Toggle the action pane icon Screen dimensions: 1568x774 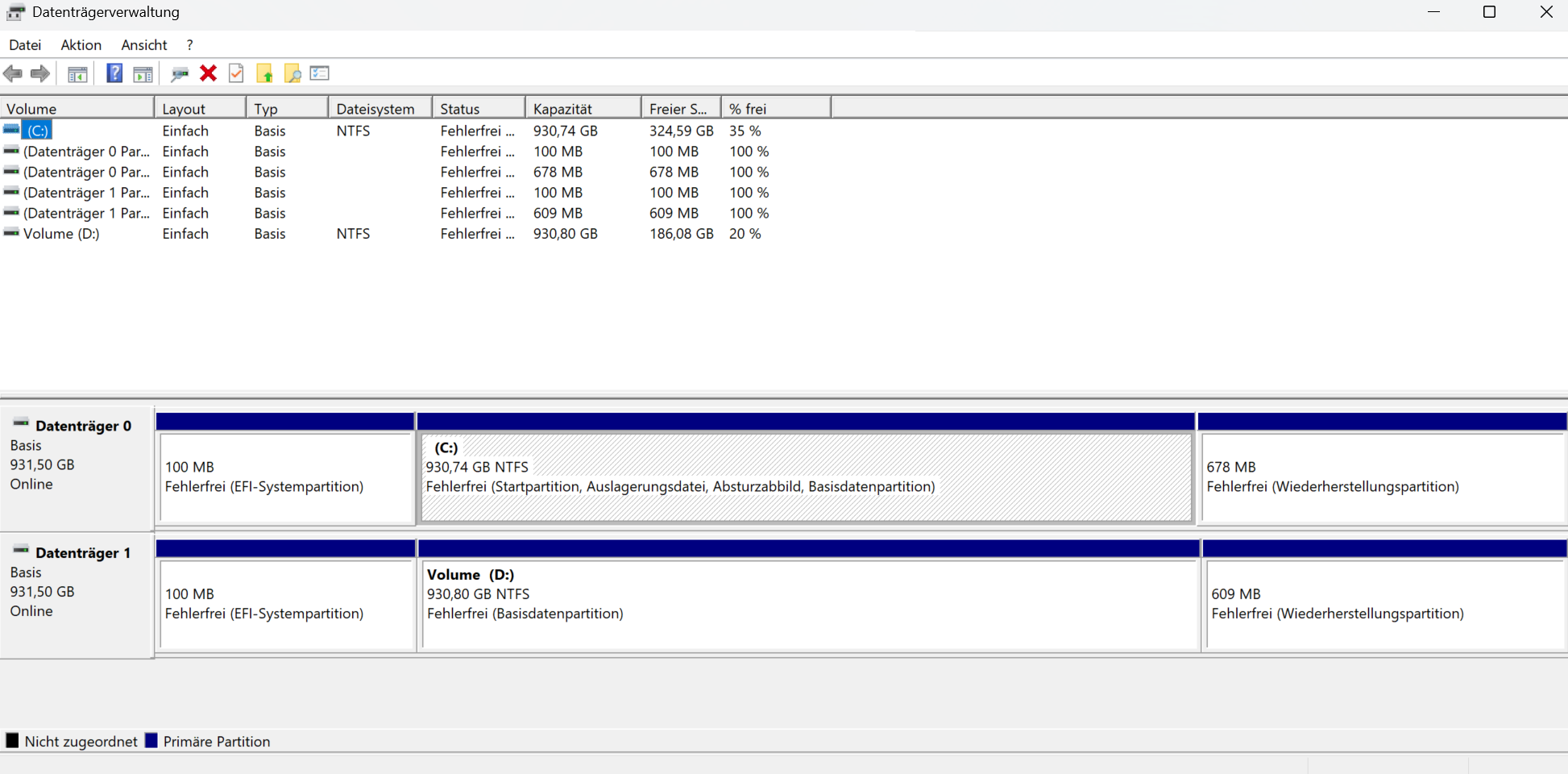coord(143,73)
